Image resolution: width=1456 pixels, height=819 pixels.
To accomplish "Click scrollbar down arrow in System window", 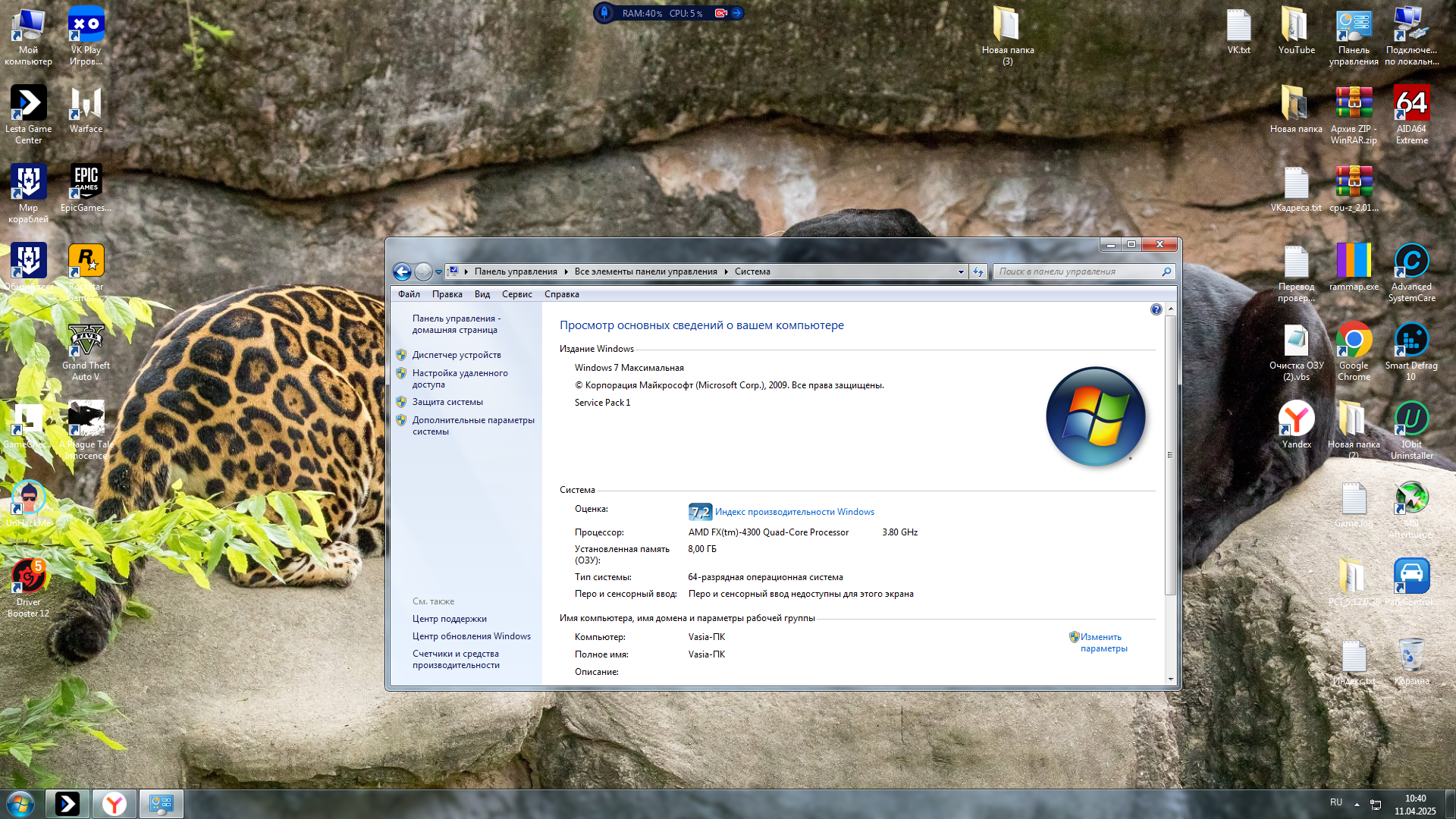I will pos(1170,679).
